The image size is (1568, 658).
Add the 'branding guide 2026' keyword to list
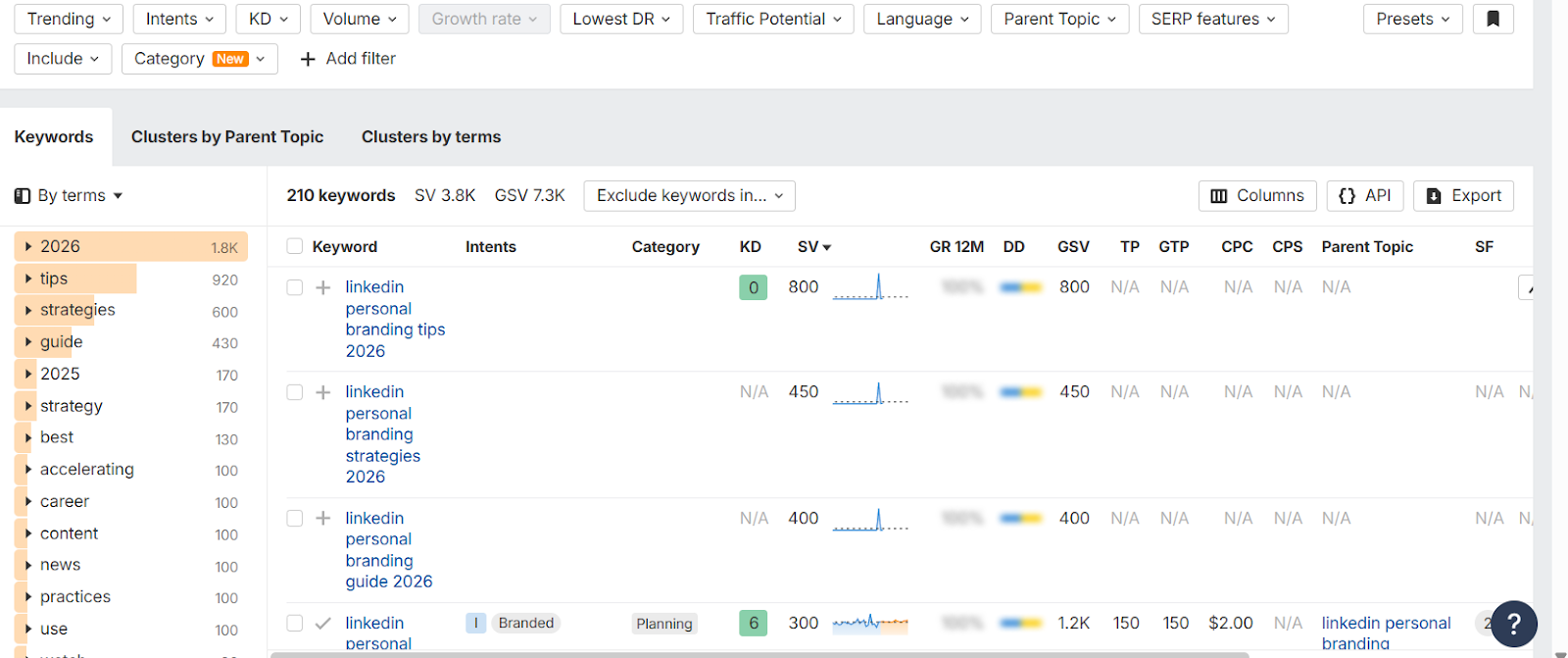coord(322,518)
